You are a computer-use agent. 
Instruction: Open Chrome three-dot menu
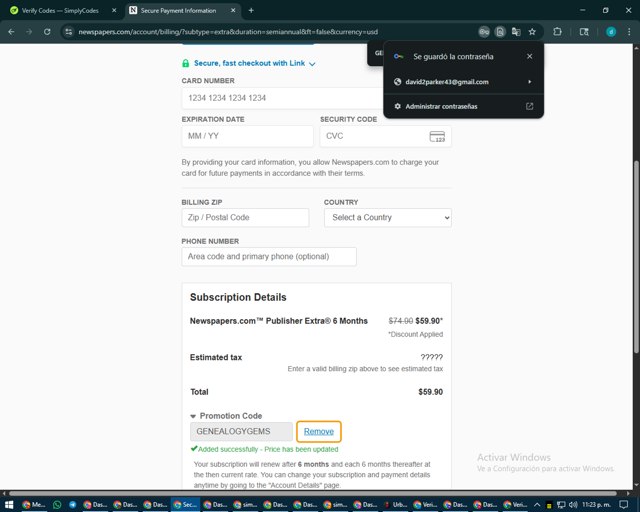click(x=629, y=32)
